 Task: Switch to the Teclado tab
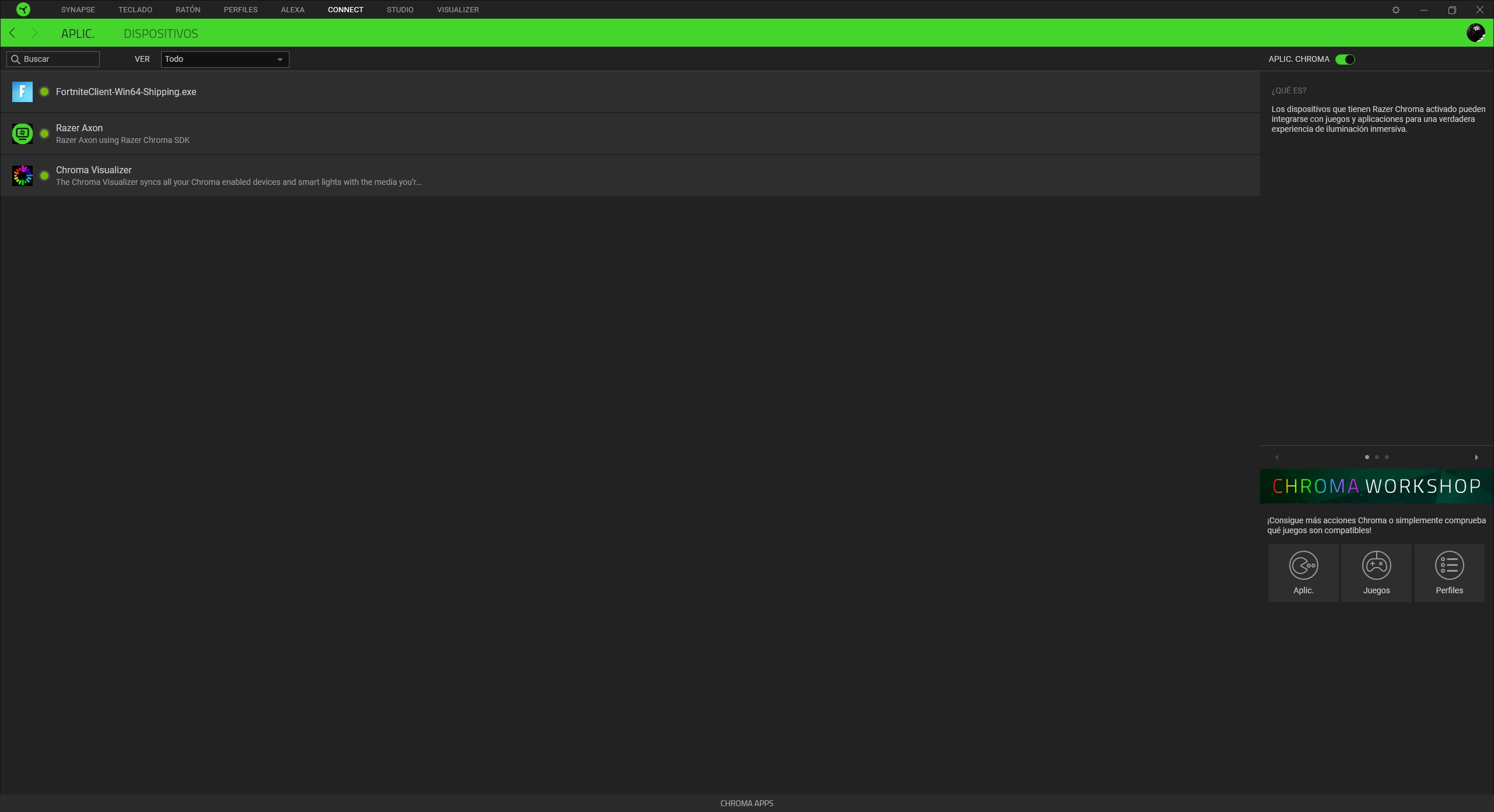tap(135, 10)
